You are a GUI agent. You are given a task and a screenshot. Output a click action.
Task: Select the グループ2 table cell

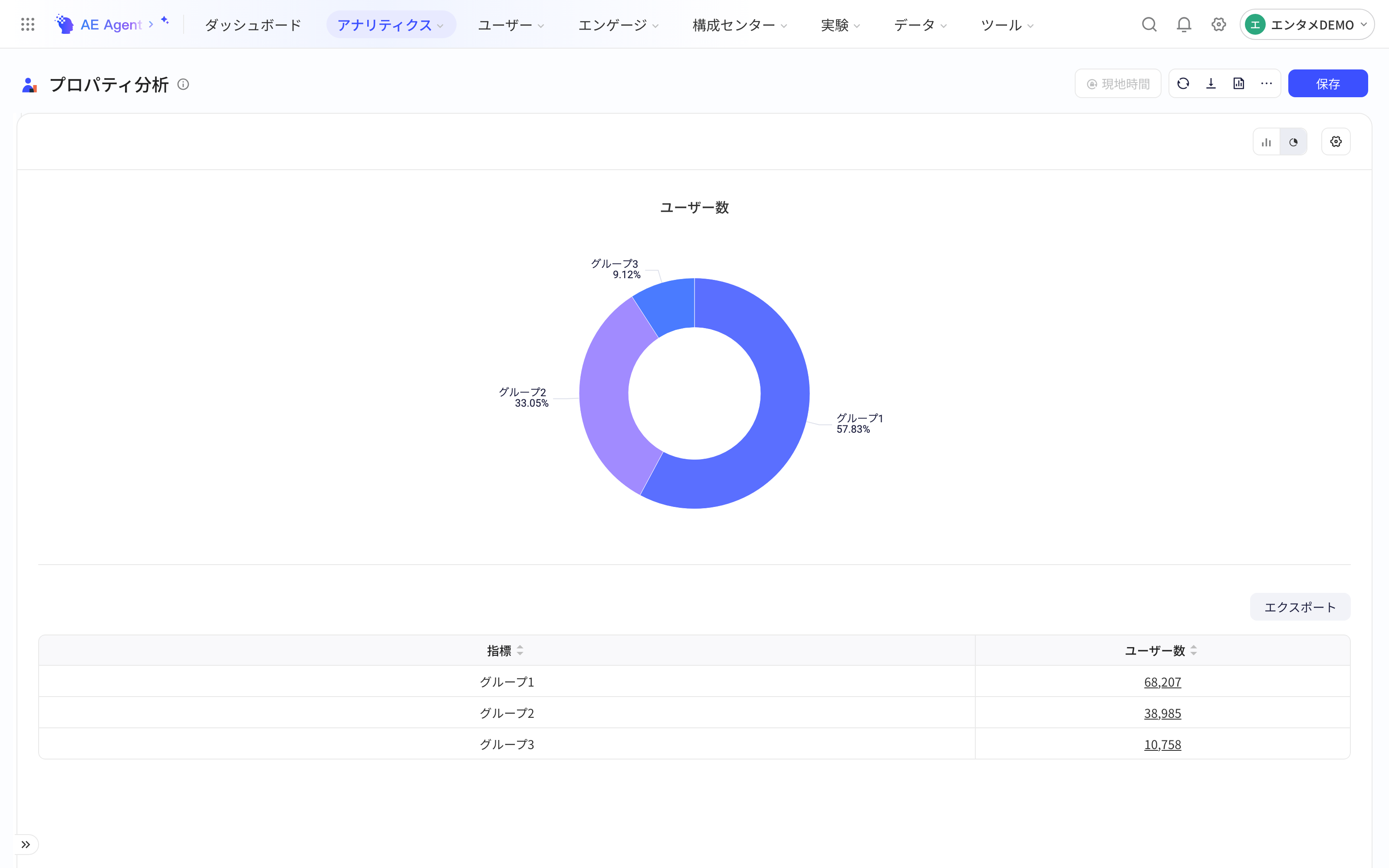point(507,713)
